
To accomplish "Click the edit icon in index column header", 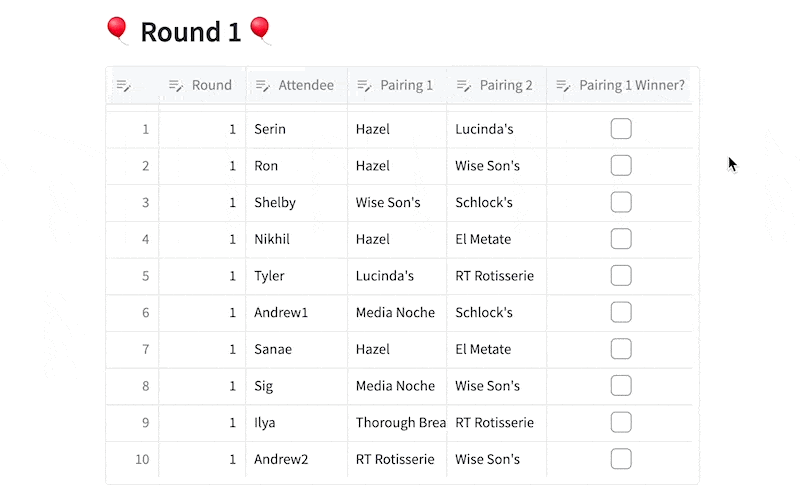I will pos(123,86).
